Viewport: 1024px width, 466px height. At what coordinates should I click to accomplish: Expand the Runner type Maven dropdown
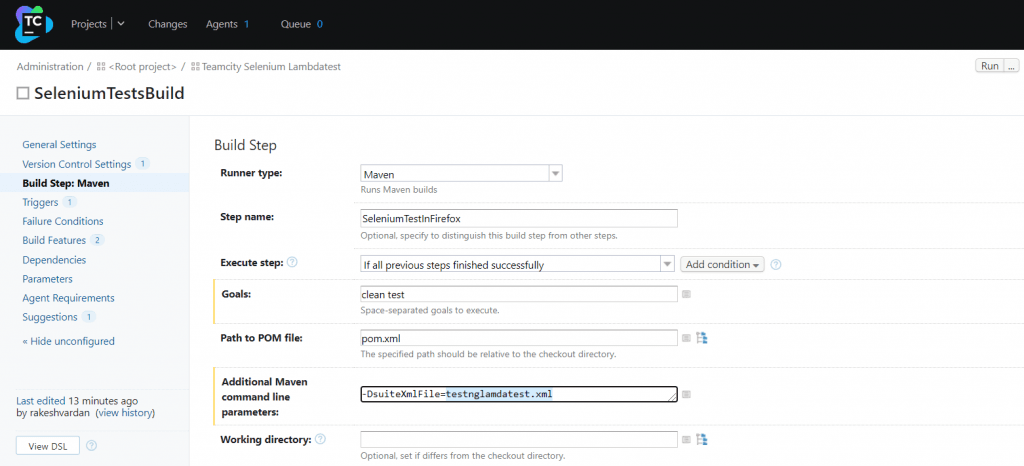(x=556, y=174)
